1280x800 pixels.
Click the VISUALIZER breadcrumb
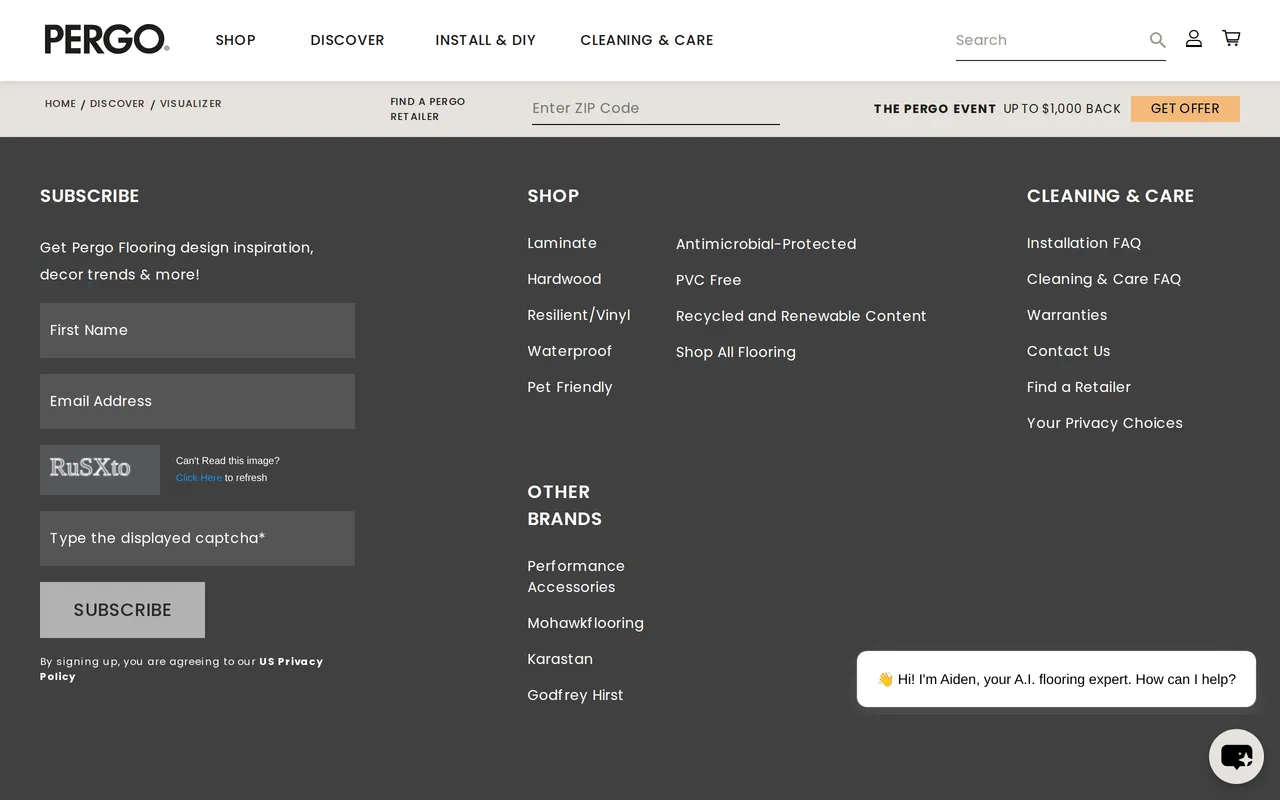(x=191, y=104)
